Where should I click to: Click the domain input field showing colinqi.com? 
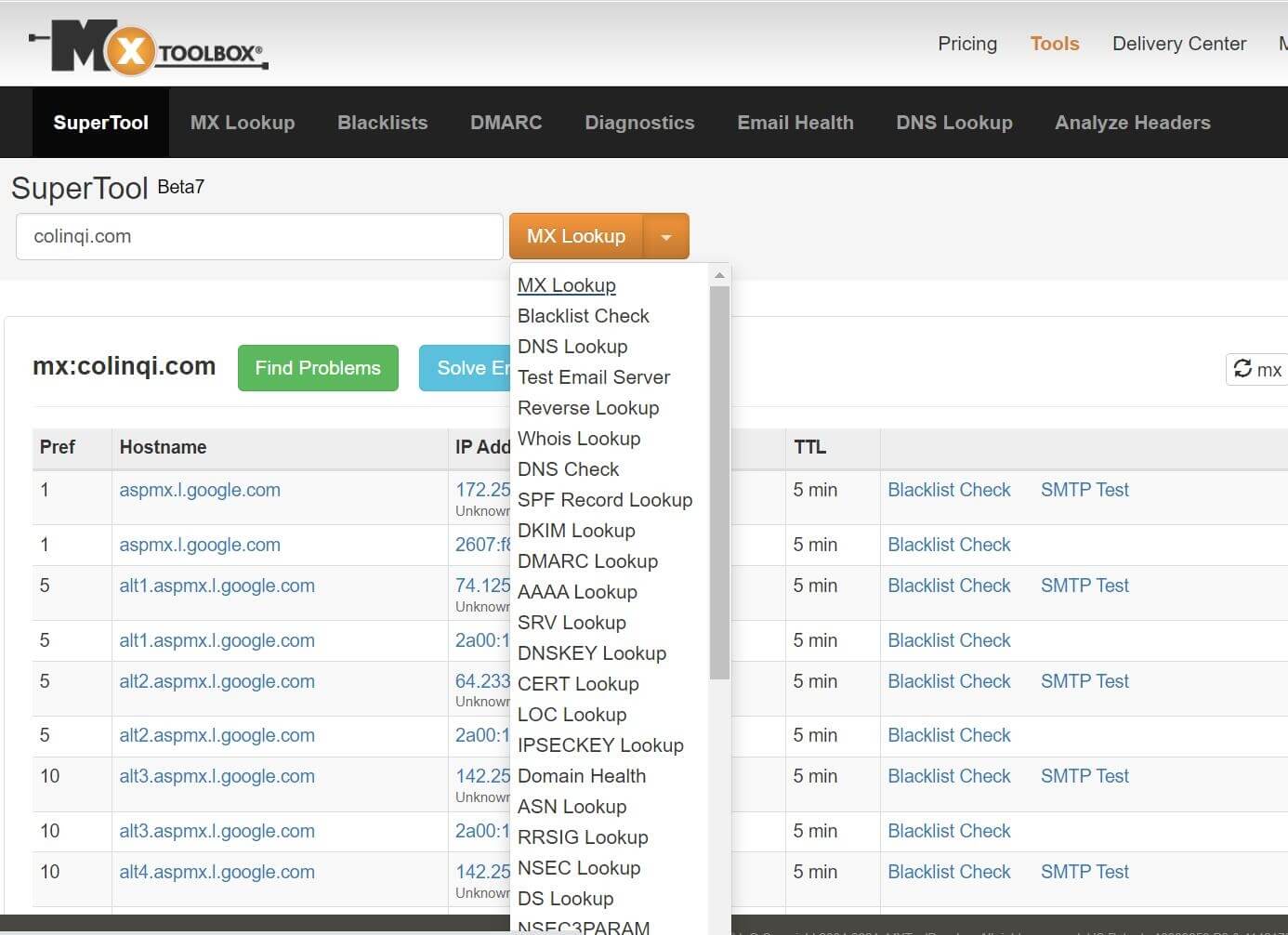[x=258, y=236]
